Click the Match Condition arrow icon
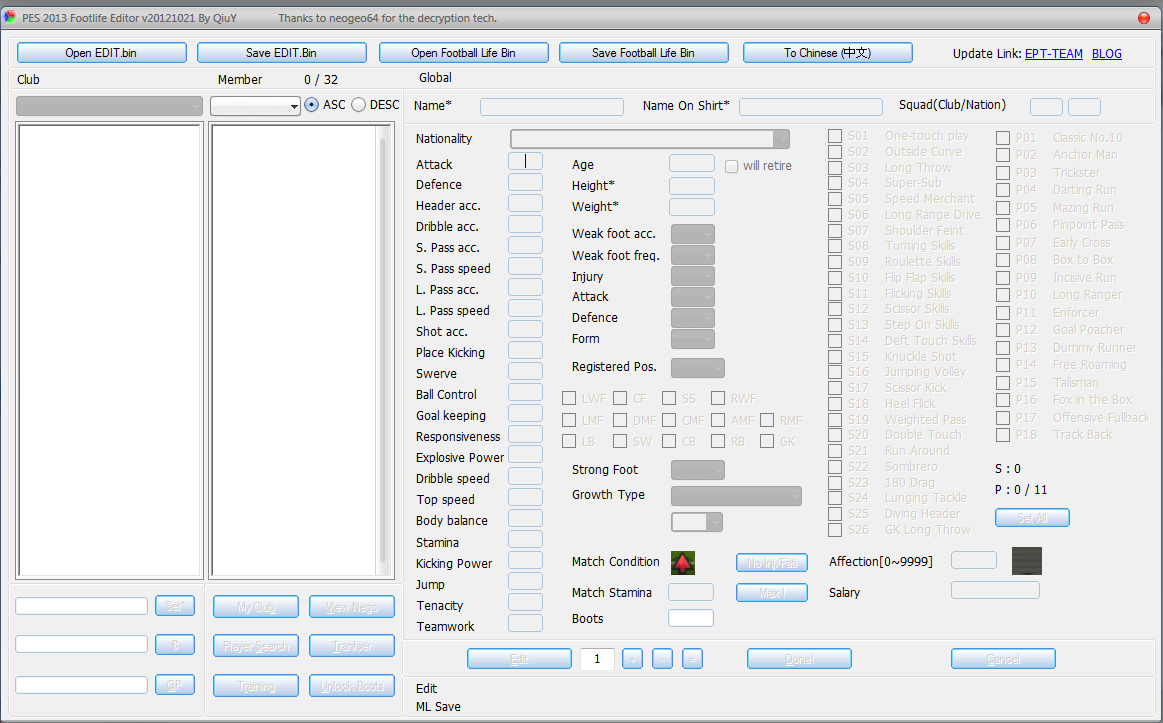 coord(683,561)
